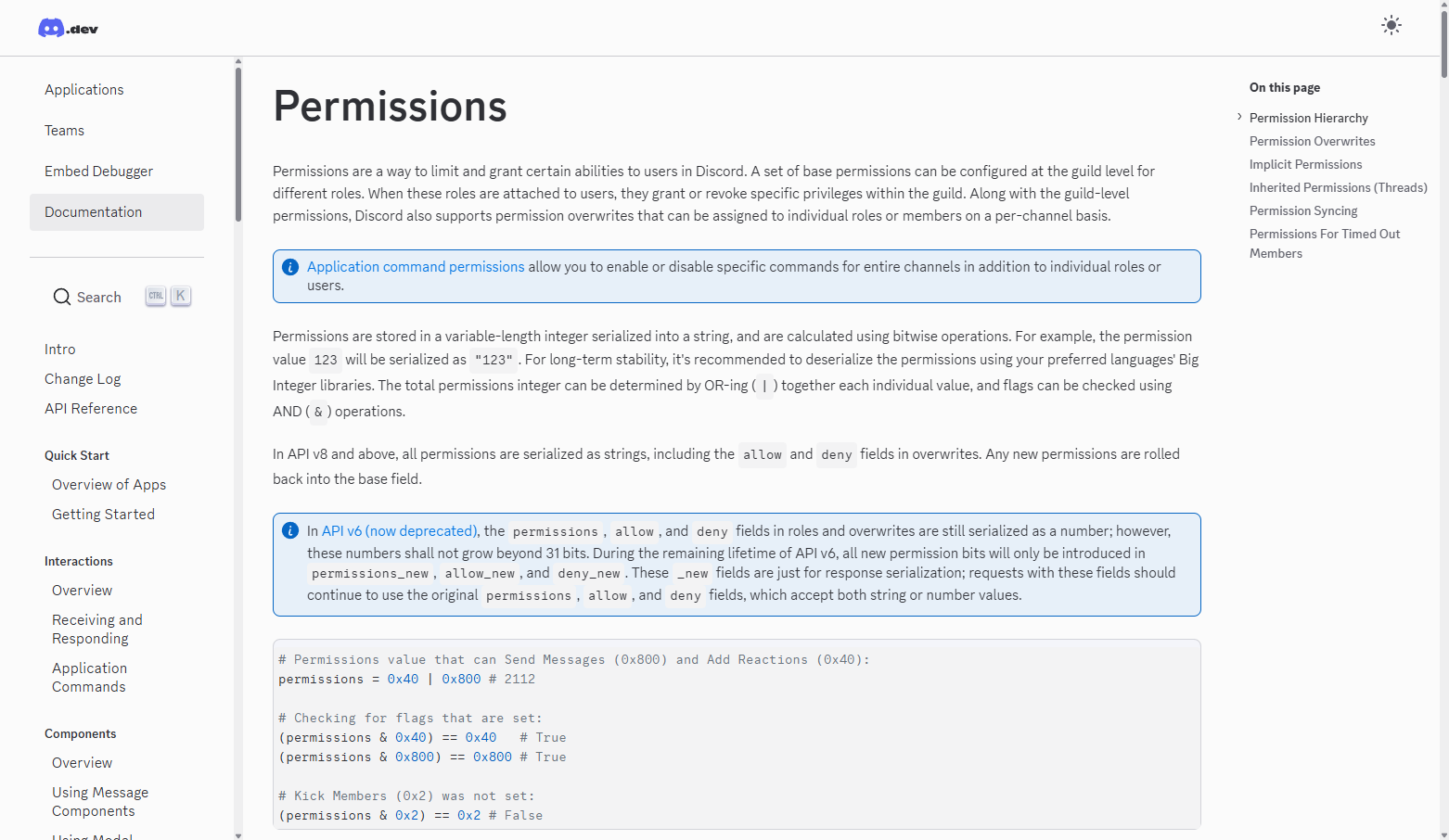This screenshot has width=1449, height=840.
Task: Open the Teams section
Action: coord(64,130)
